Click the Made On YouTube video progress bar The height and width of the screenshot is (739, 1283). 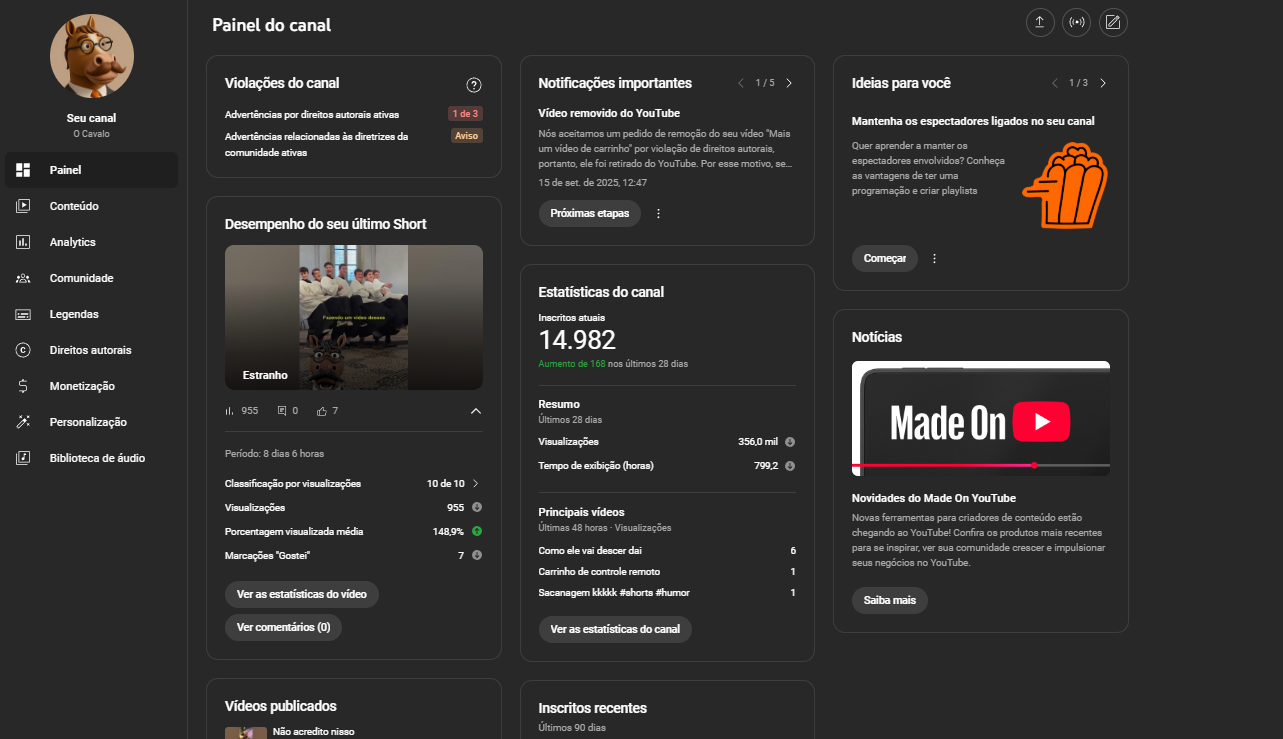980,465
